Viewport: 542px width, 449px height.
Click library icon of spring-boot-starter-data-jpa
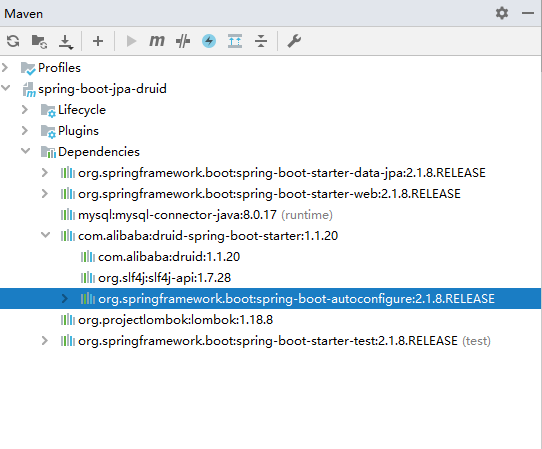coord(68,172)
